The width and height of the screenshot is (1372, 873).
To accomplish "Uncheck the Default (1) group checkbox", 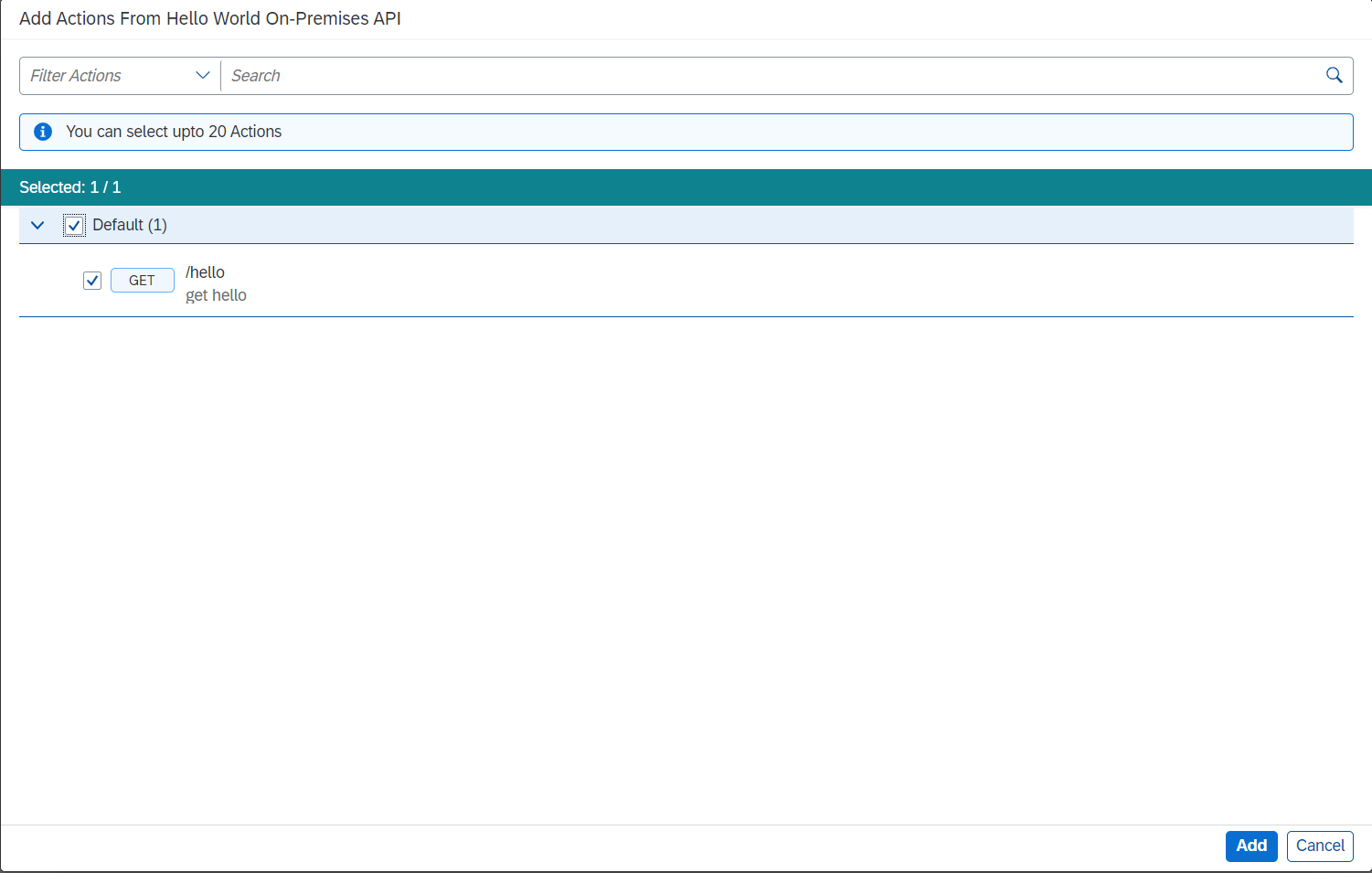I will pyautogui.click(x=73, y=224).
